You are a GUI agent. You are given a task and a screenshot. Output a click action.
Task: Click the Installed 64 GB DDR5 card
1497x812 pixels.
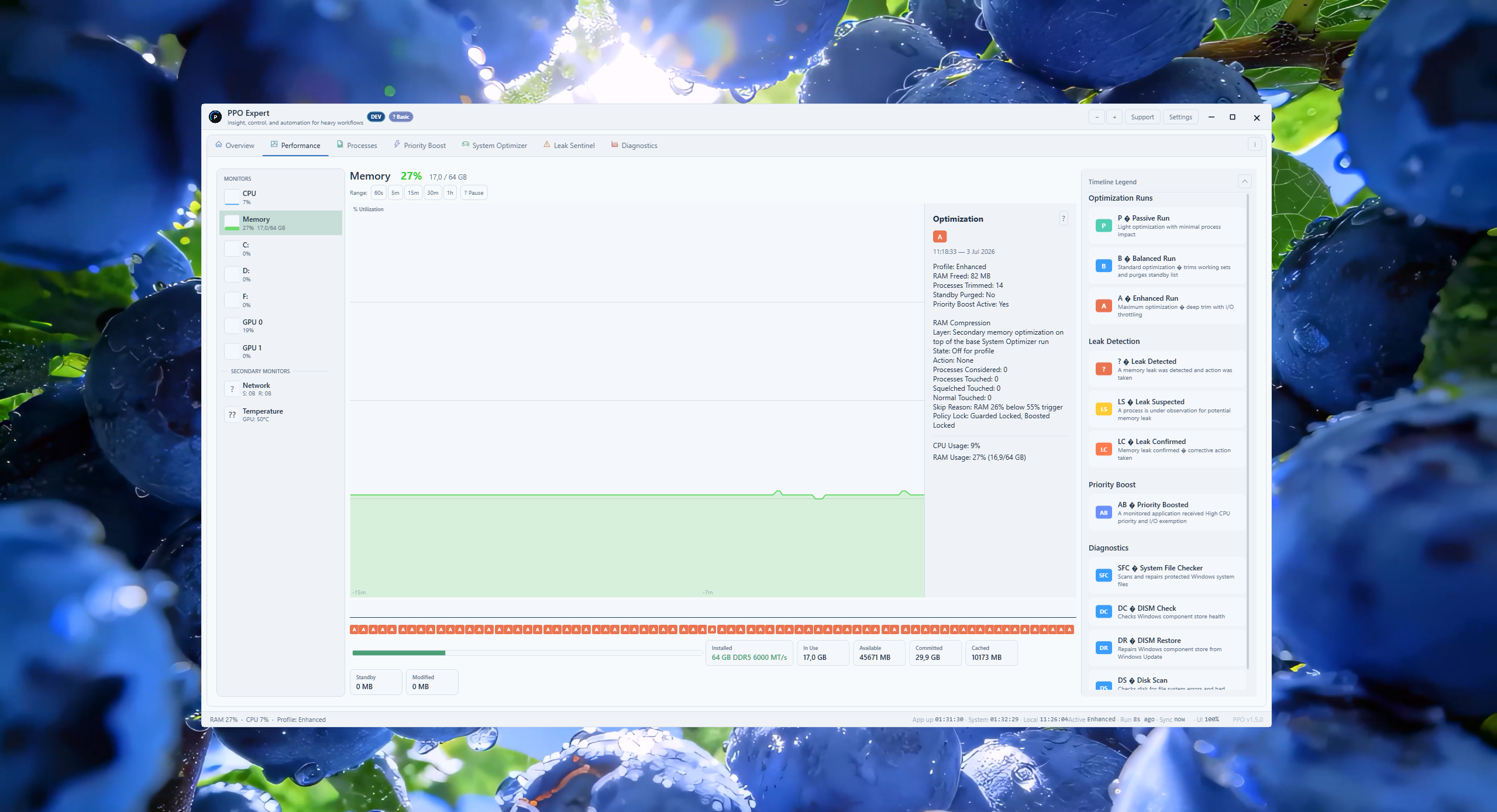(x=749, y=653)
